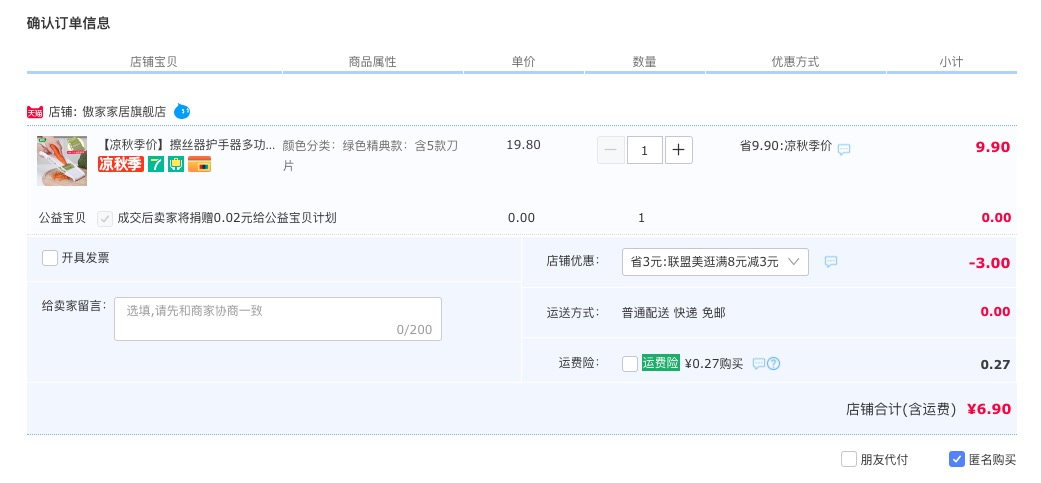Screen dimensions: 1041x483
Task: Click the green 运费险 label badge
Action: point(661,363)
